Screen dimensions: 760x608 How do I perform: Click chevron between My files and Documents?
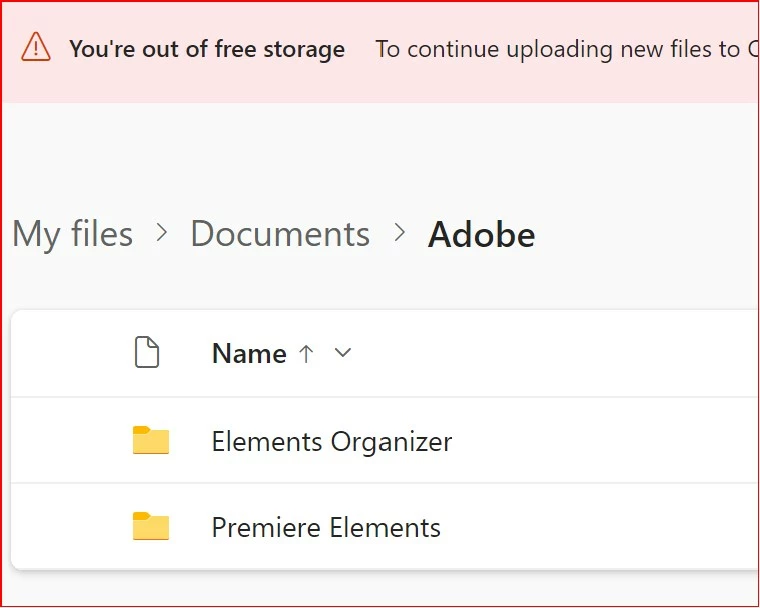pyautogui.click(x=162, y=234)
